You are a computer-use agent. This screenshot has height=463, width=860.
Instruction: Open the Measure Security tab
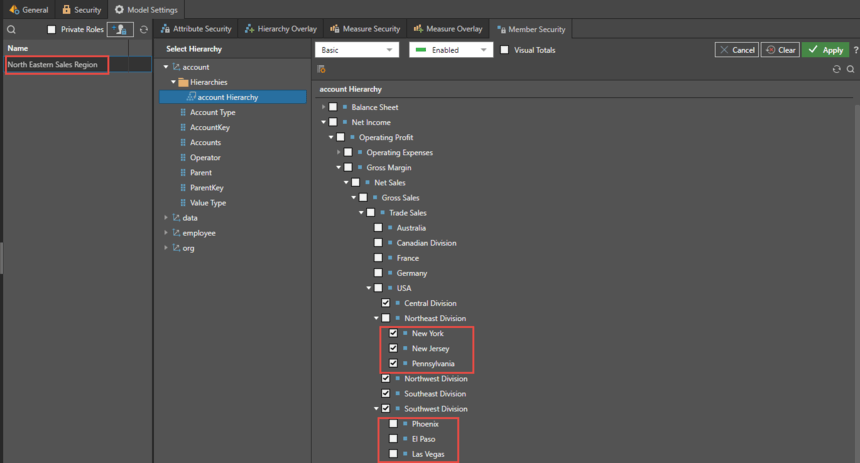tap(365, 29)
